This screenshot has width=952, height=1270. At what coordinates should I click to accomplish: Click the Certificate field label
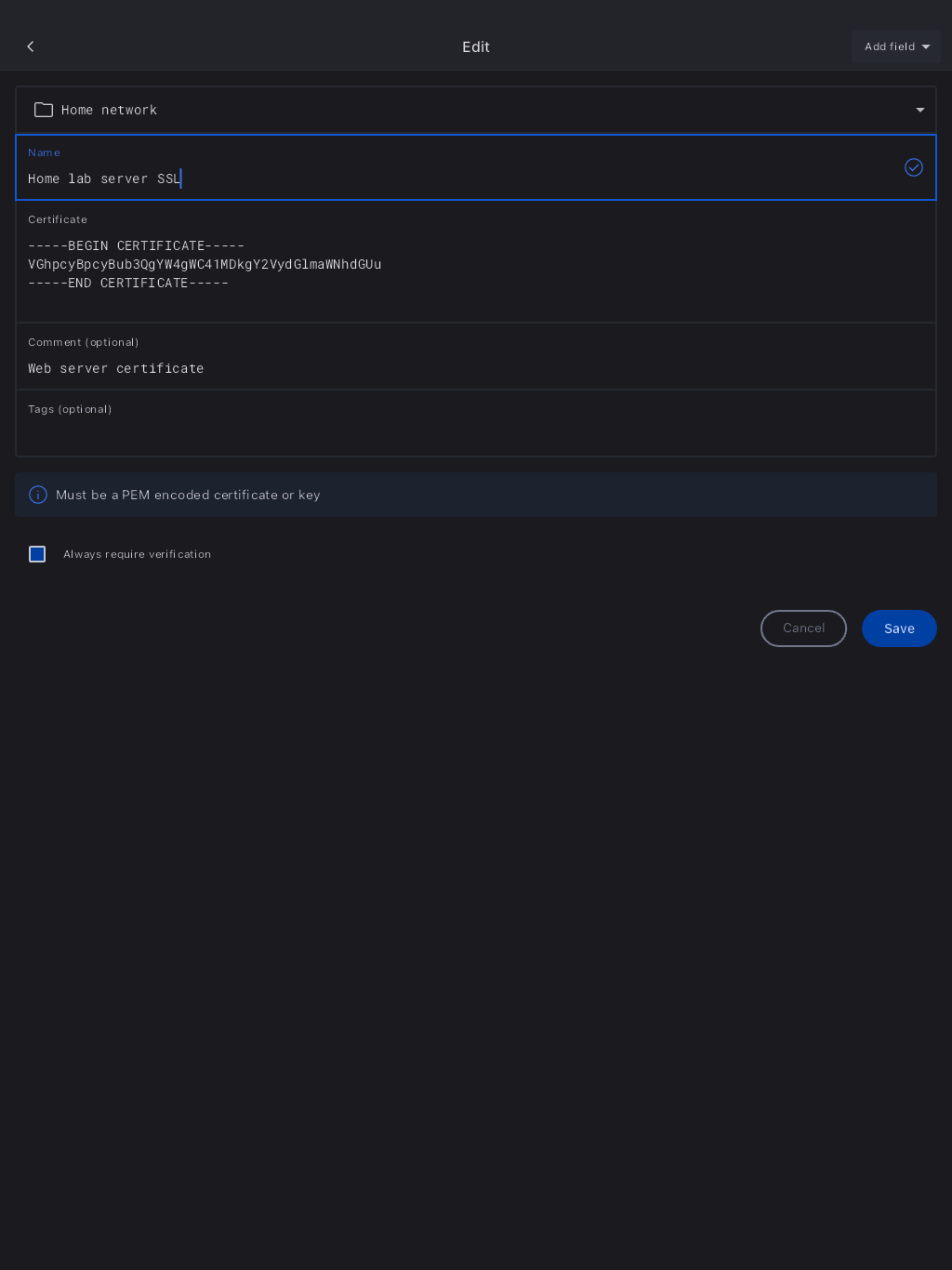click(x=58, y=219)
